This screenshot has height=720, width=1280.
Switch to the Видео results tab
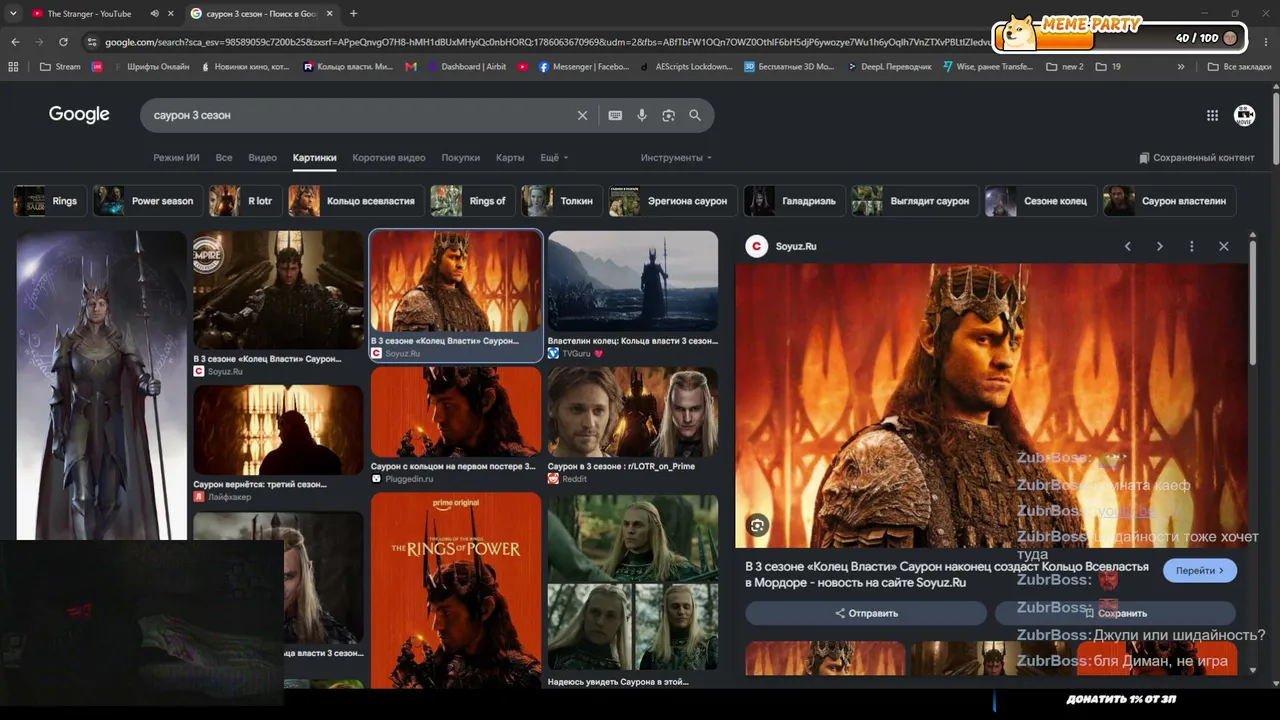262,158
